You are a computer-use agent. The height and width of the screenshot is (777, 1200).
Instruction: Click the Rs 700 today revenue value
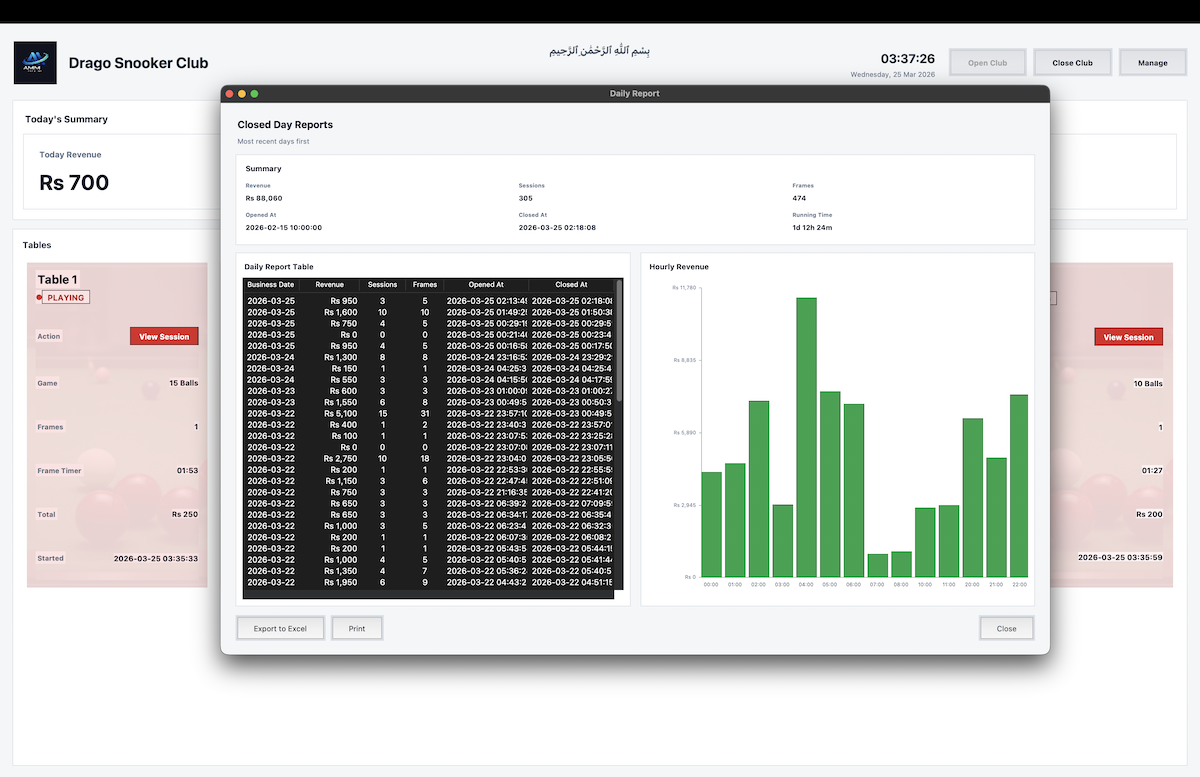click(x=74, y=182)
